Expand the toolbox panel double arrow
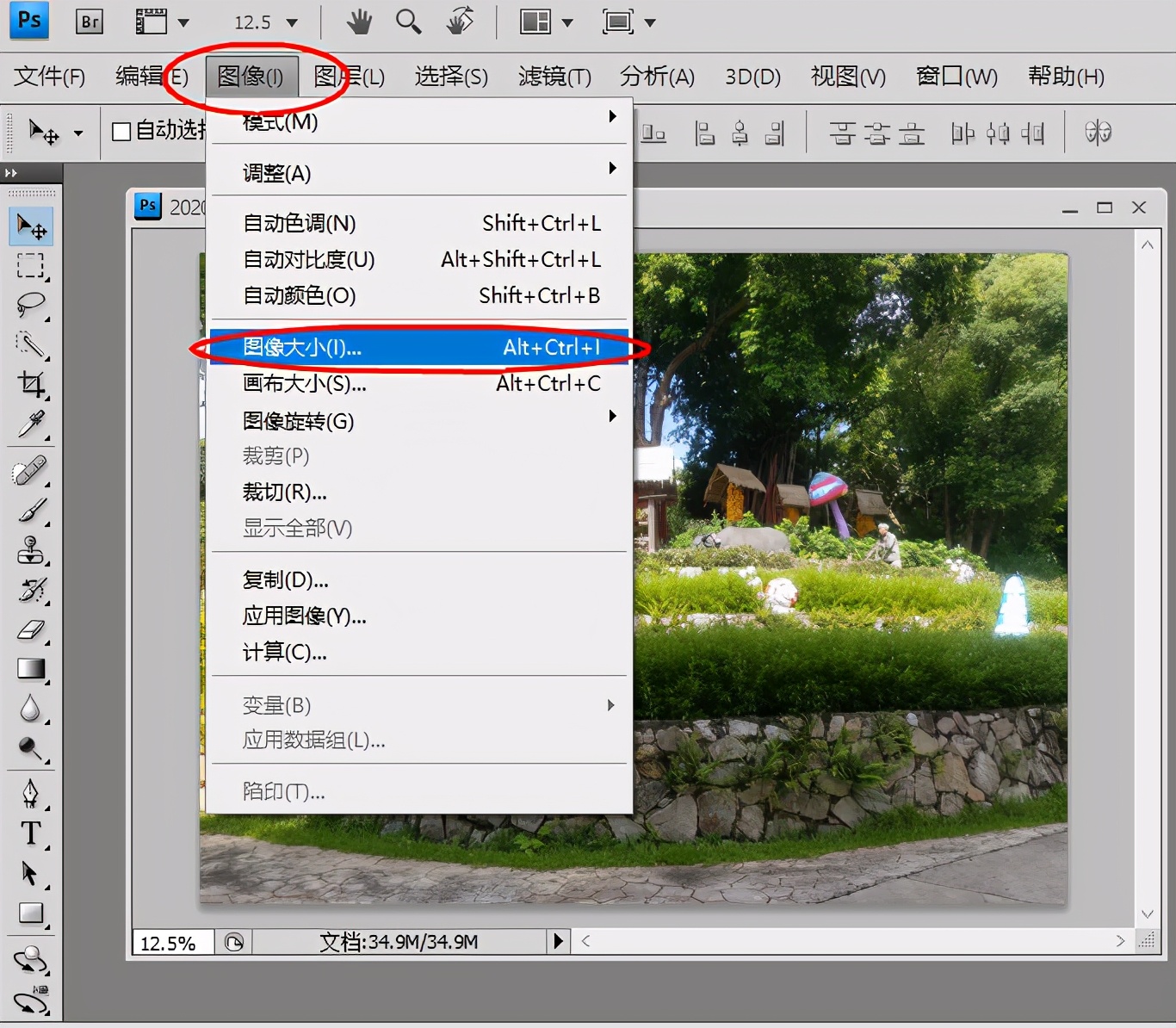This screenshot has width=1176, height=1028. pos(11,173)
